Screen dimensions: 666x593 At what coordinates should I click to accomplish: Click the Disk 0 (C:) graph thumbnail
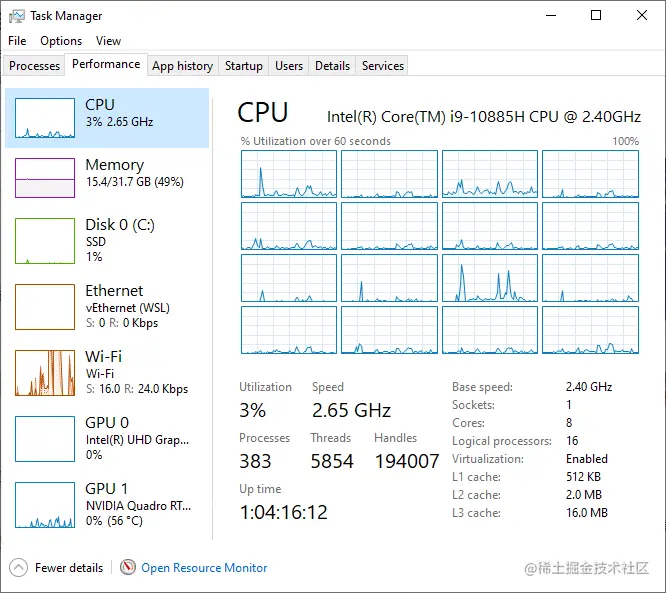[x=45, y=241]
